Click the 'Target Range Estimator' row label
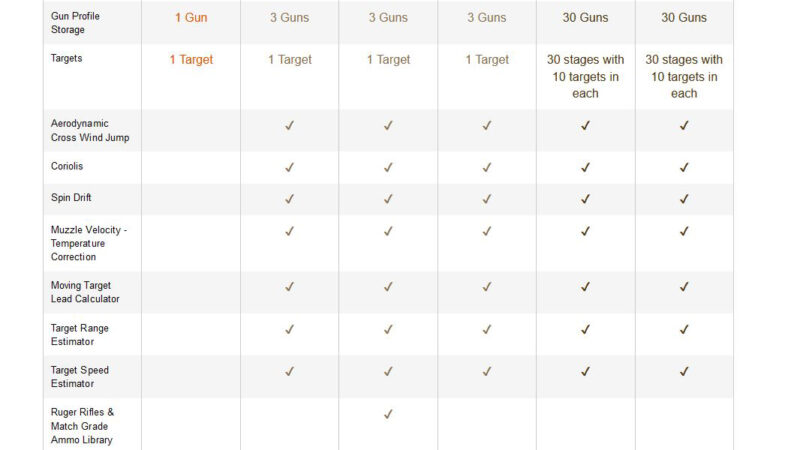800x450 pixels. pyautogui.click(x=80, y=334)
